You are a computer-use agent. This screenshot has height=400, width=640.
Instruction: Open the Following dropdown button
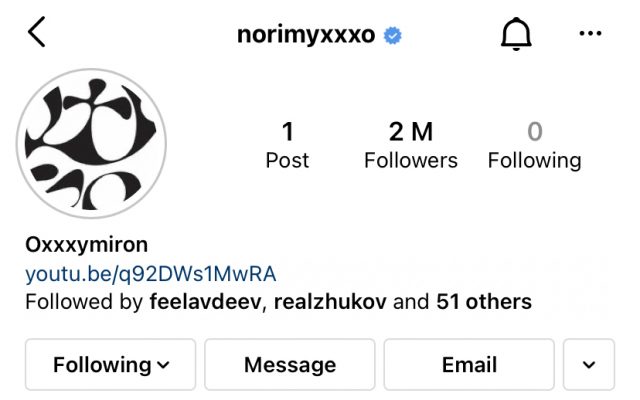[111, 364]
